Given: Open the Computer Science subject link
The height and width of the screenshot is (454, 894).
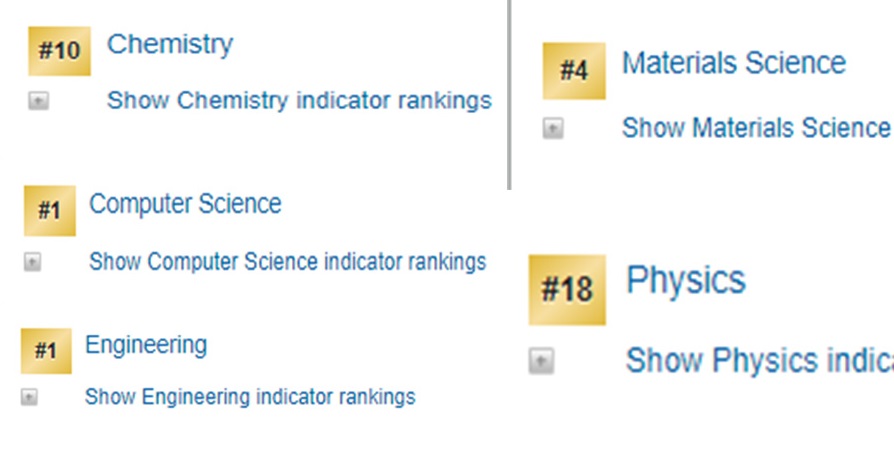Looking at the screenshot, I should point(185,204).
